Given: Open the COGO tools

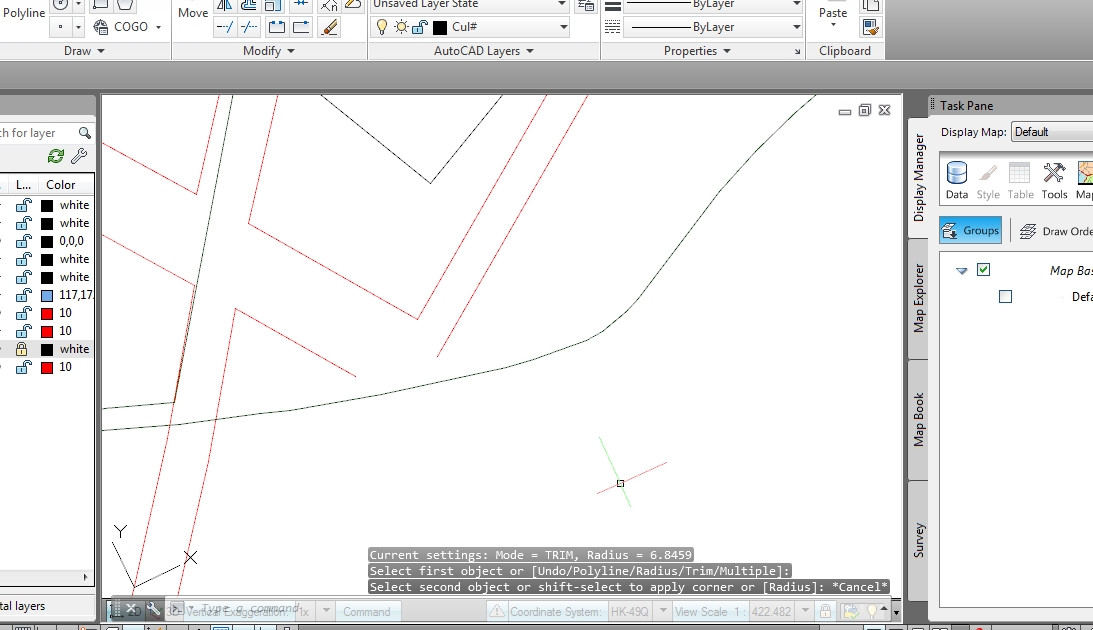Looking at the screenshot, I should coord(125,27).
